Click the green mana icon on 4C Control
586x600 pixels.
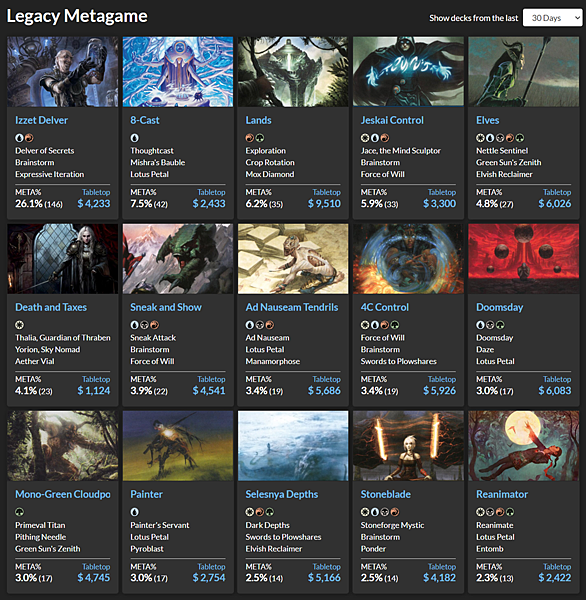(395, 325)
